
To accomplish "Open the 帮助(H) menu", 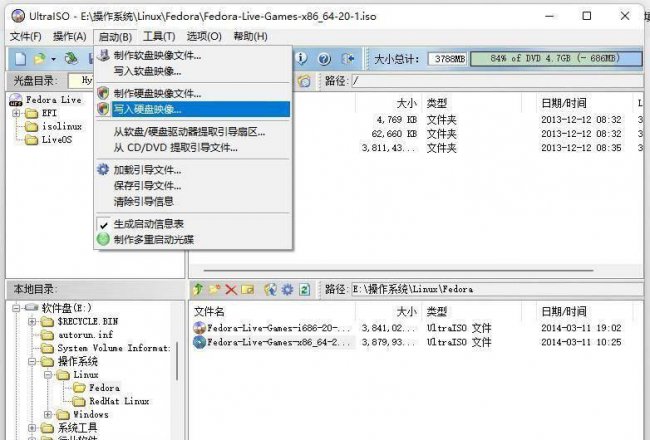I will [250, 36].
